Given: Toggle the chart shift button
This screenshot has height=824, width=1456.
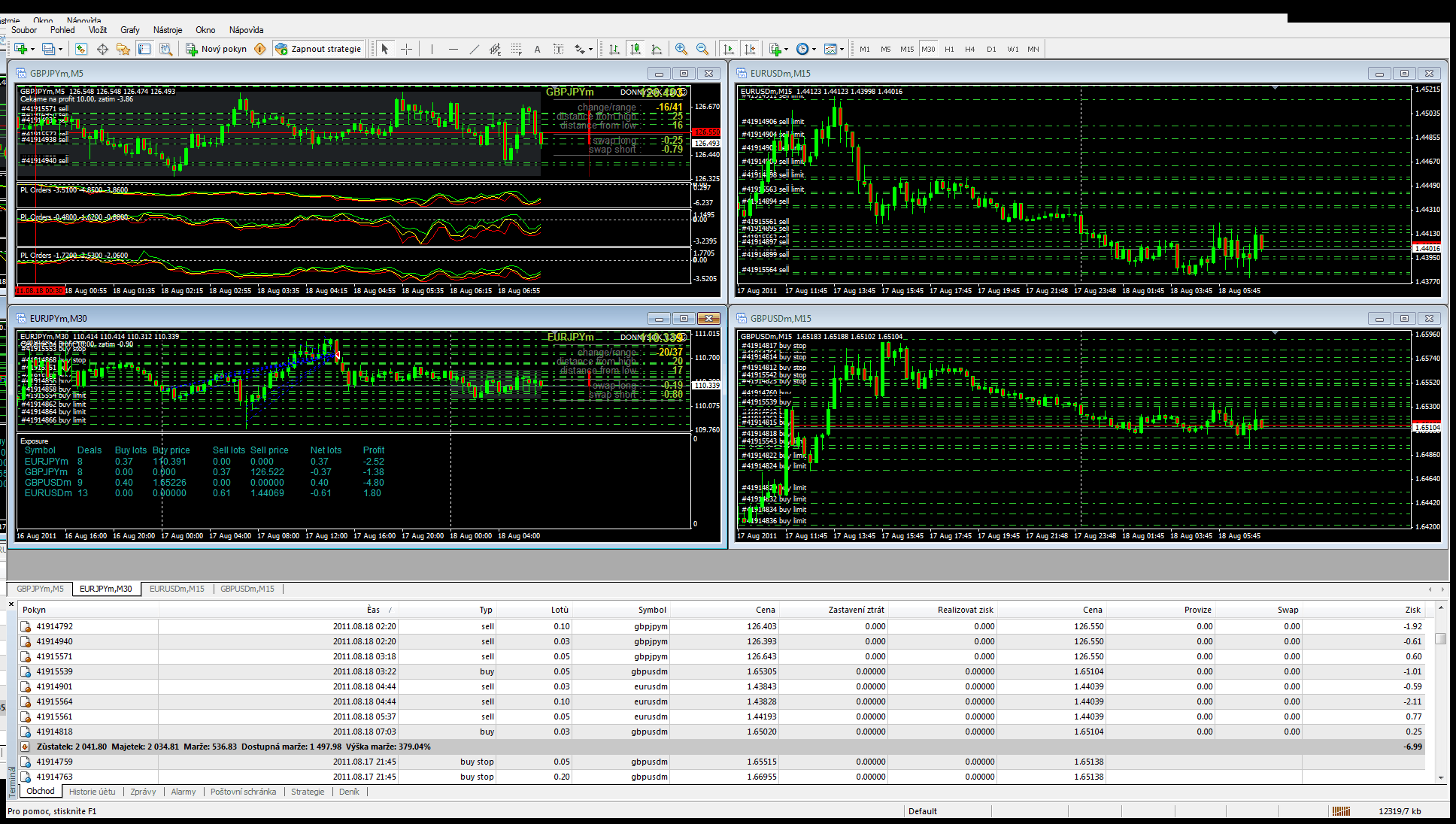Looking at the screenshot, I should click(749, 49).
